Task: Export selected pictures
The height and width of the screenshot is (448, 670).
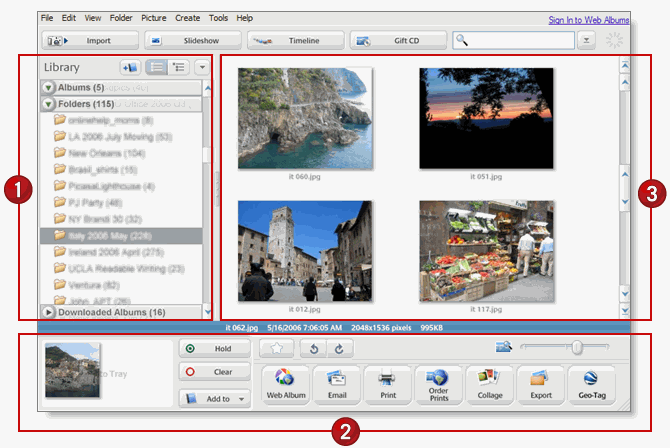Action: [541, 384]
